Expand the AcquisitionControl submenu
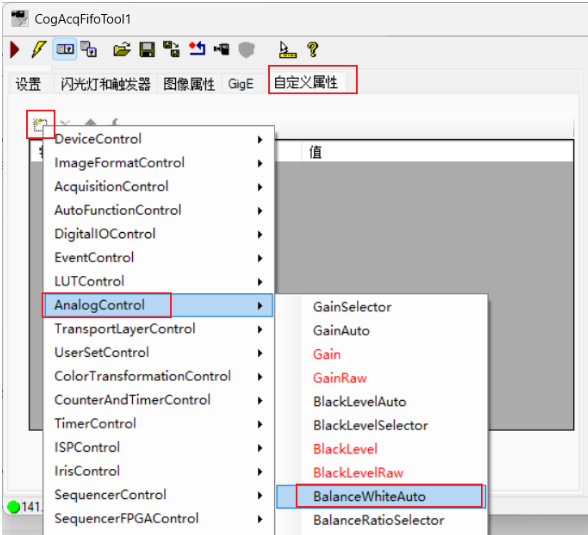Viewport: 588px width, 535px height. (x=159, y=187)
